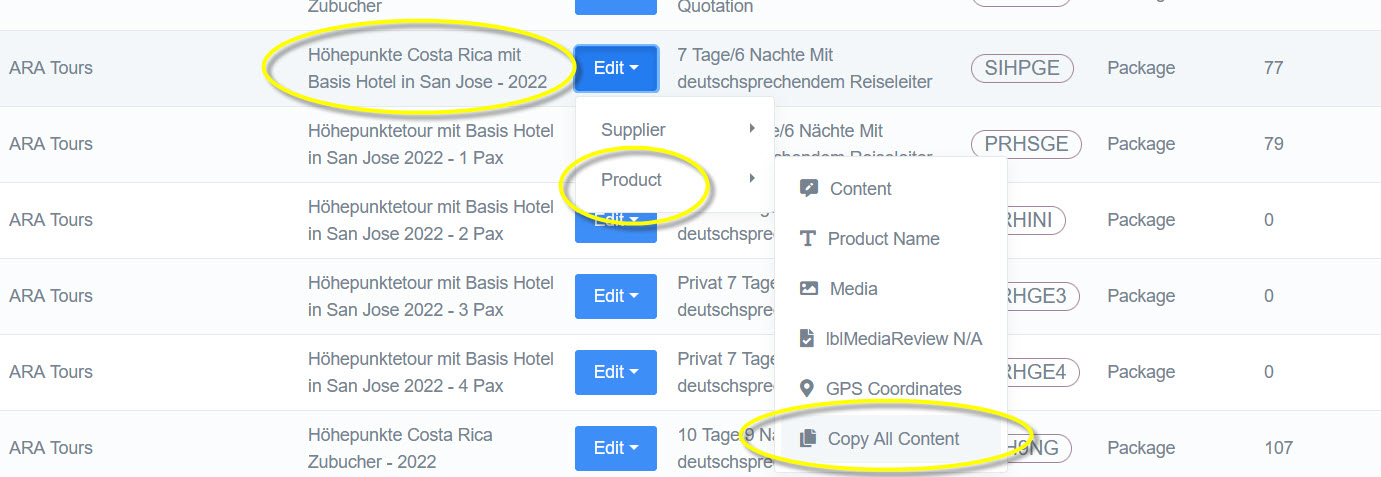The image size is (1381, 477).
Task: Collapse the open Edit dropdown for SIHPGE row
Action: [x=616, y=68]
